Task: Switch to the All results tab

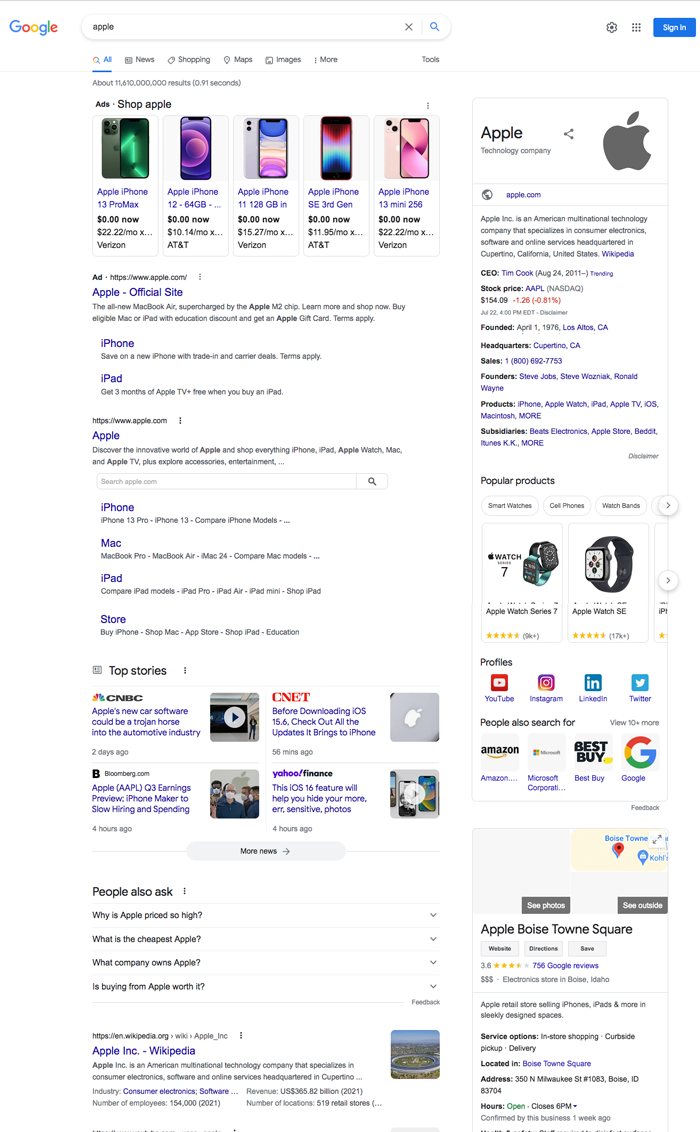Action: coord(102,60)
